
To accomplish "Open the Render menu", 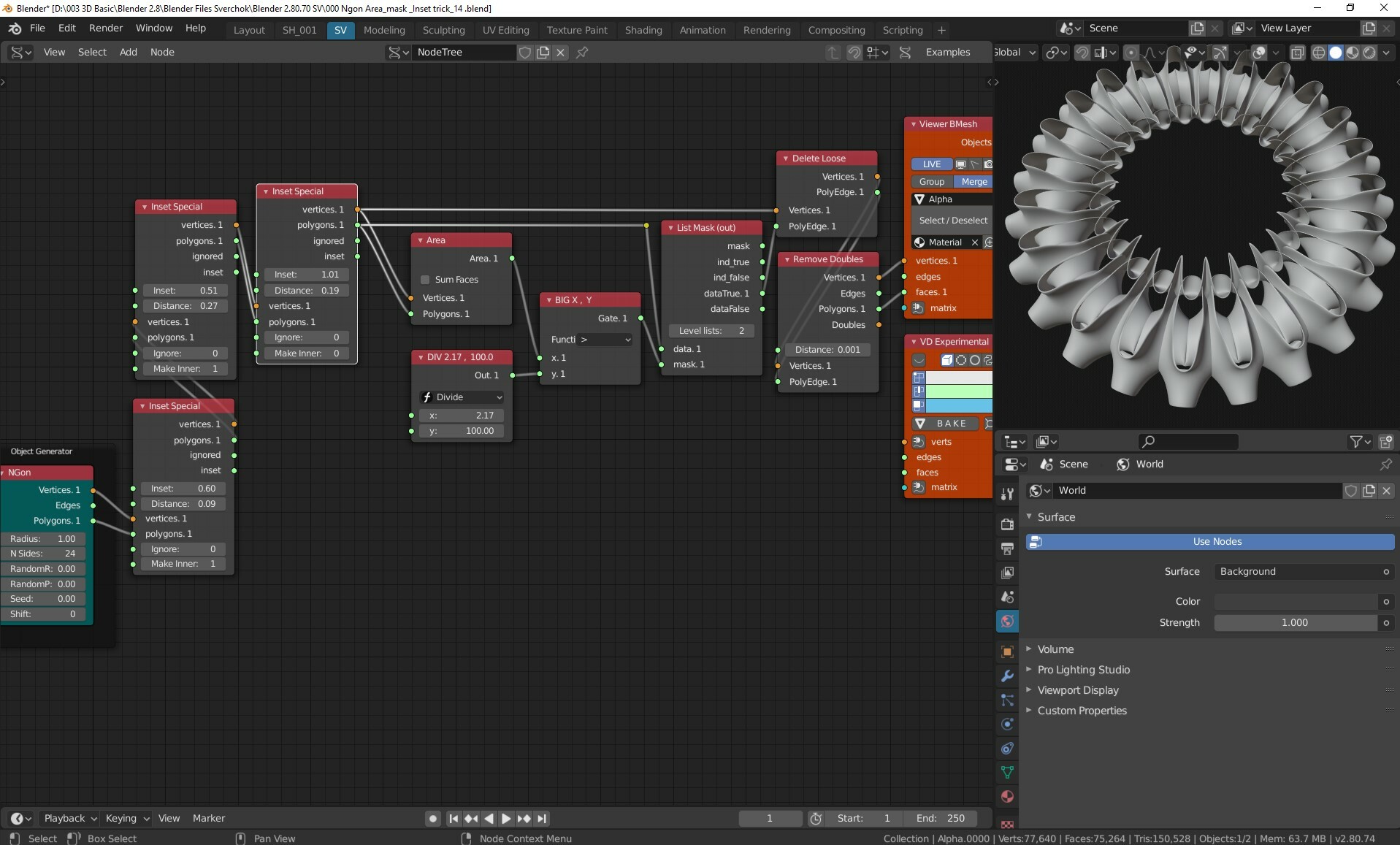I will [106, 28].
